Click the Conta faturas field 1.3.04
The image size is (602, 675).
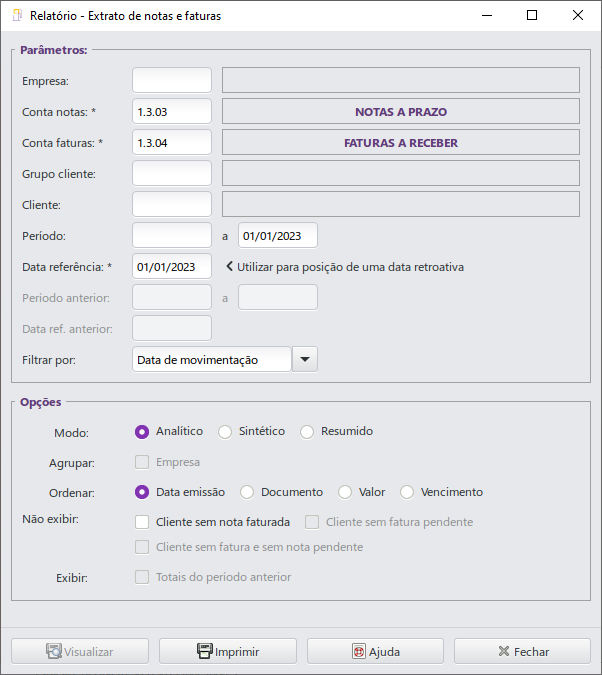pos(172,143)
